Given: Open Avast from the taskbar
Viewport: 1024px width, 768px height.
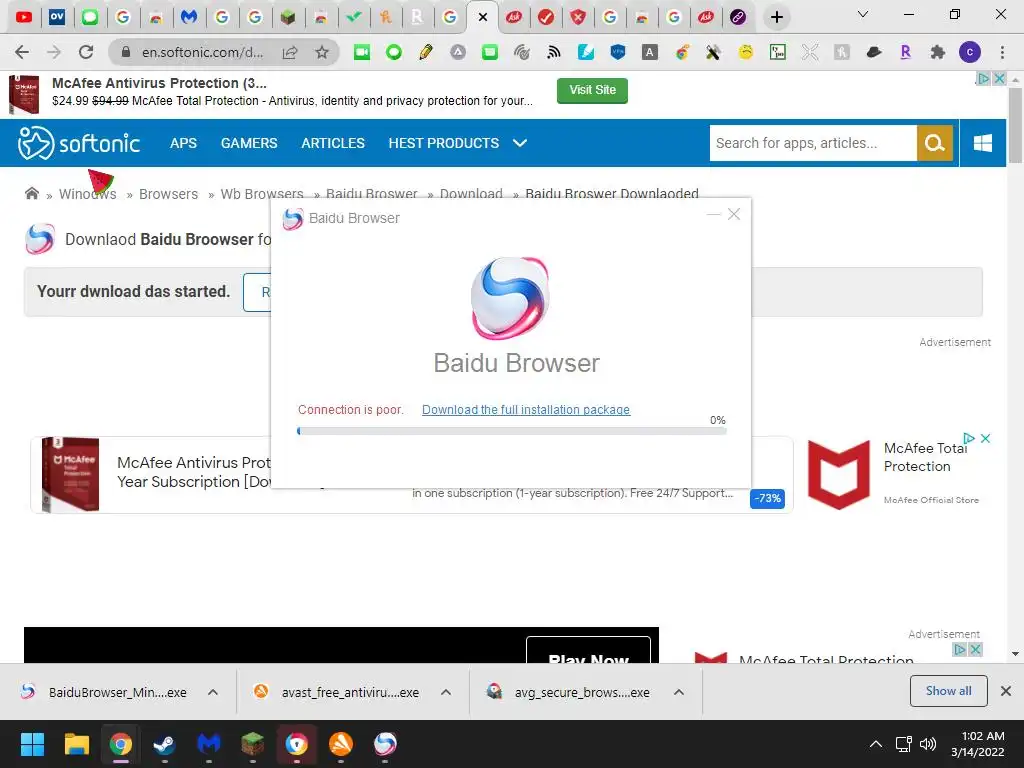Looking at the screenshot, I should [341, 744].
